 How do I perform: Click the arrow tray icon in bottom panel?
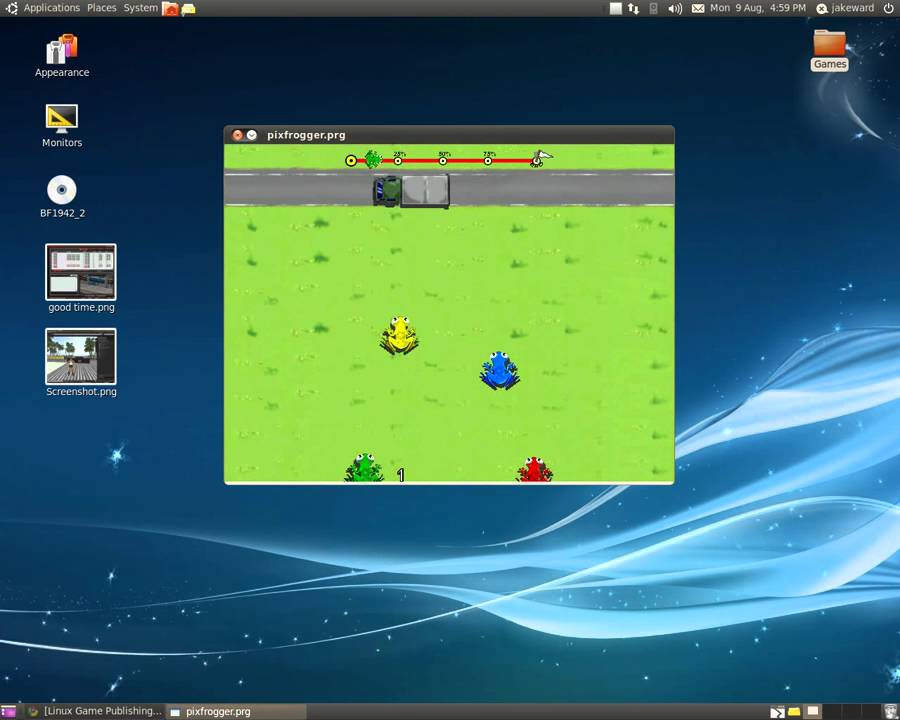click(777, 712)
